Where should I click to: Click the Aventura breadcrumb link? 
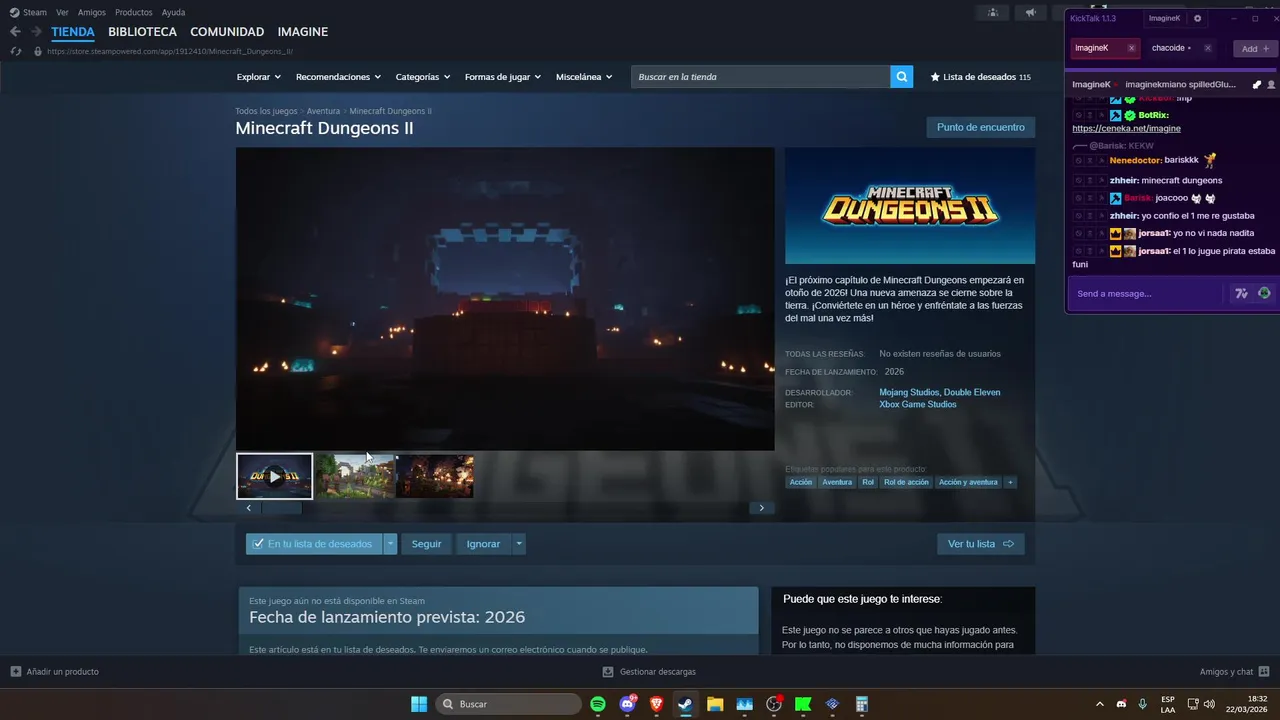pos(323,111)
